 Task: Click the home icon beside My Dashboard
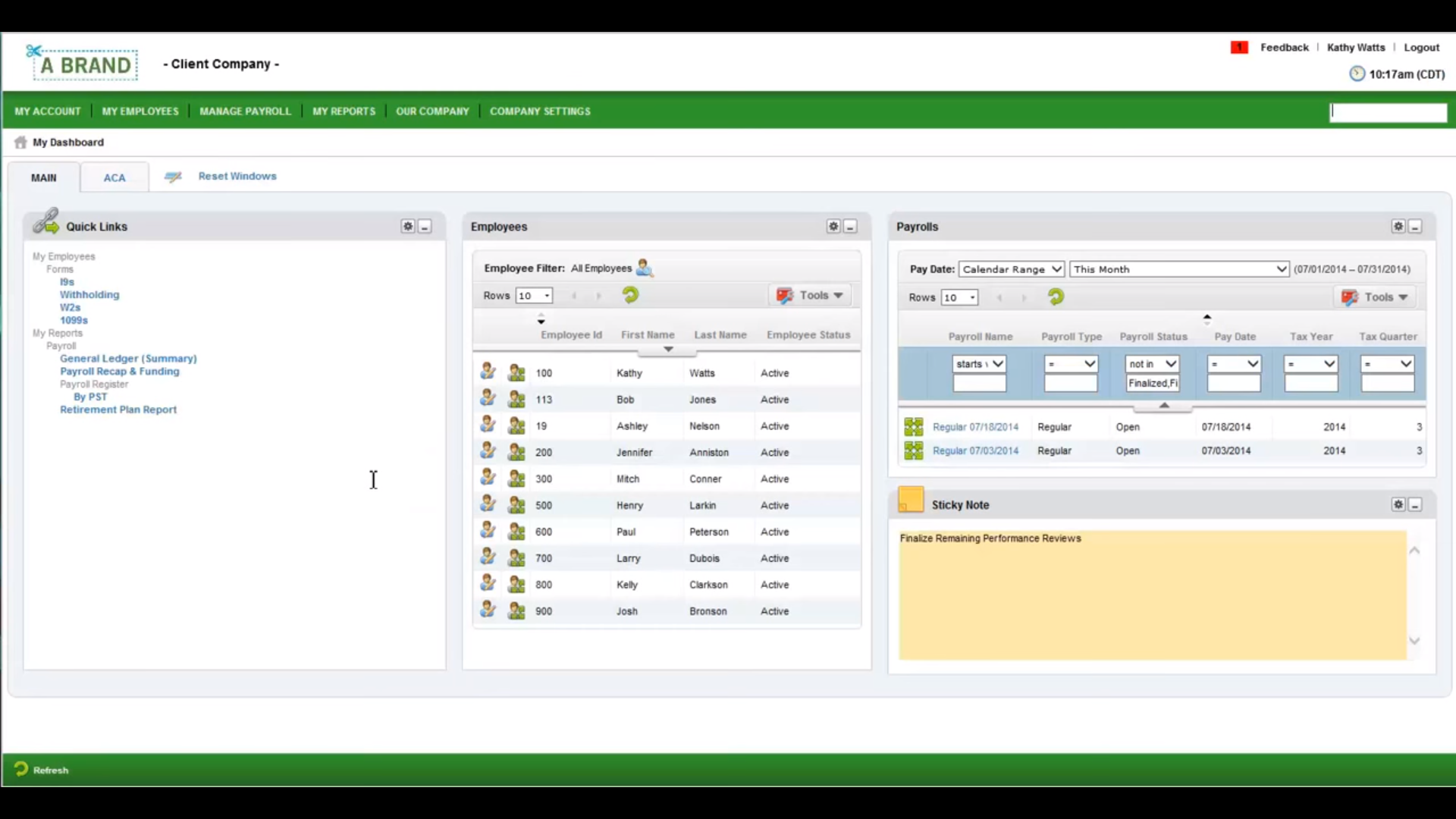click(20, 142)
